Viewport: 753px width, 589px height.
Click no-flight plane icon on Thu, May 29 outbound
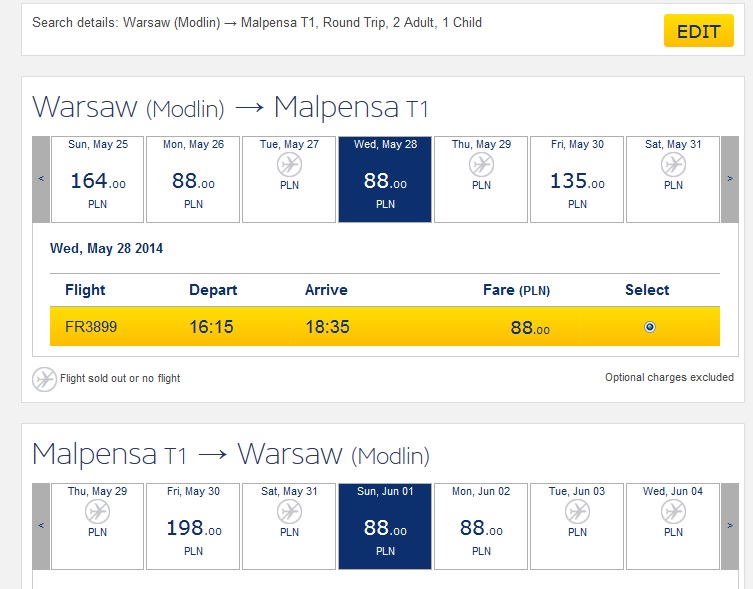tap(481, 165)
